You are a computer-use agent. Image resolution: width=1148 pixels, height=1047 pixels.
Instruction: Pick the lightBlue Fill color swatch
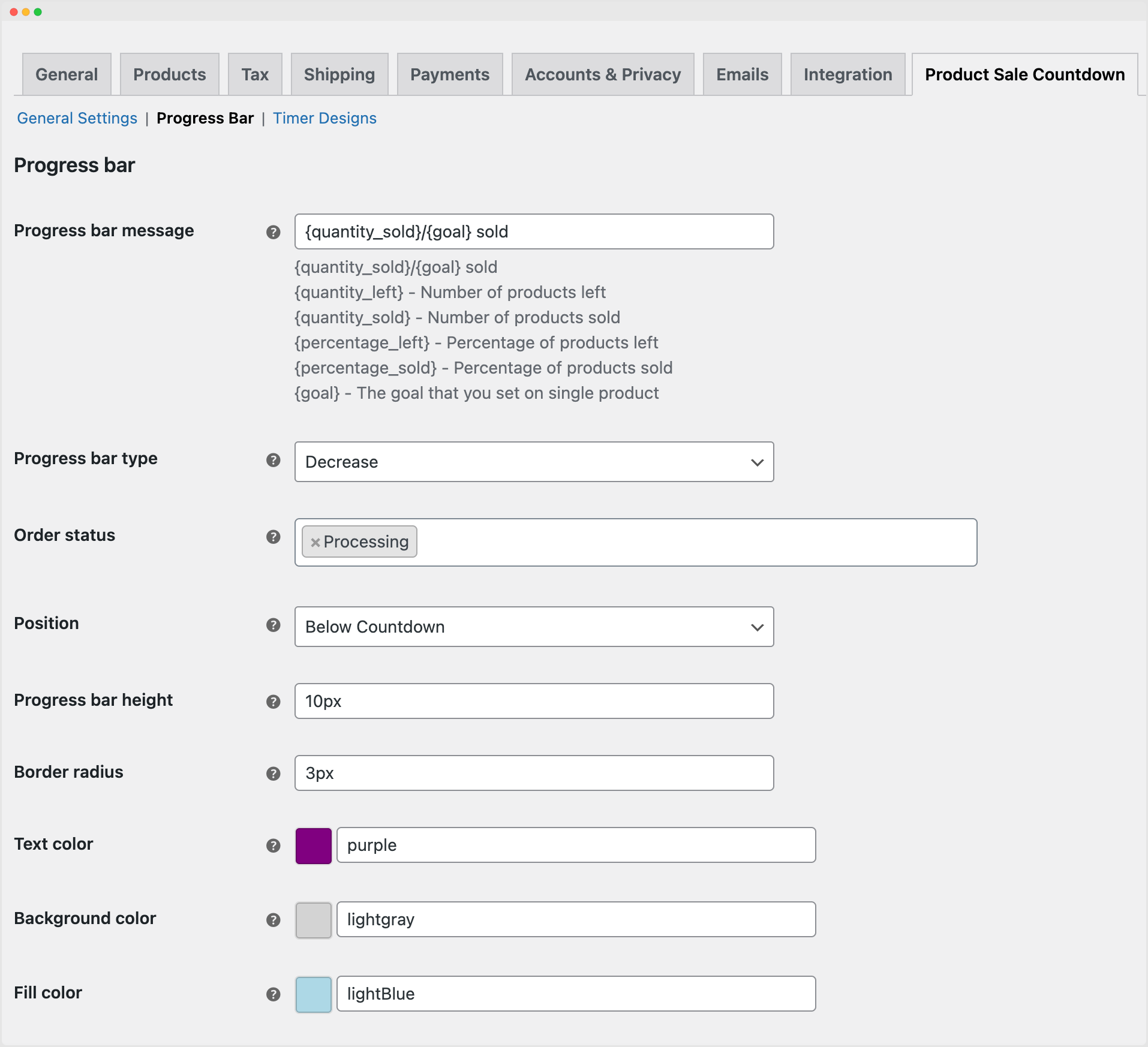313,994
